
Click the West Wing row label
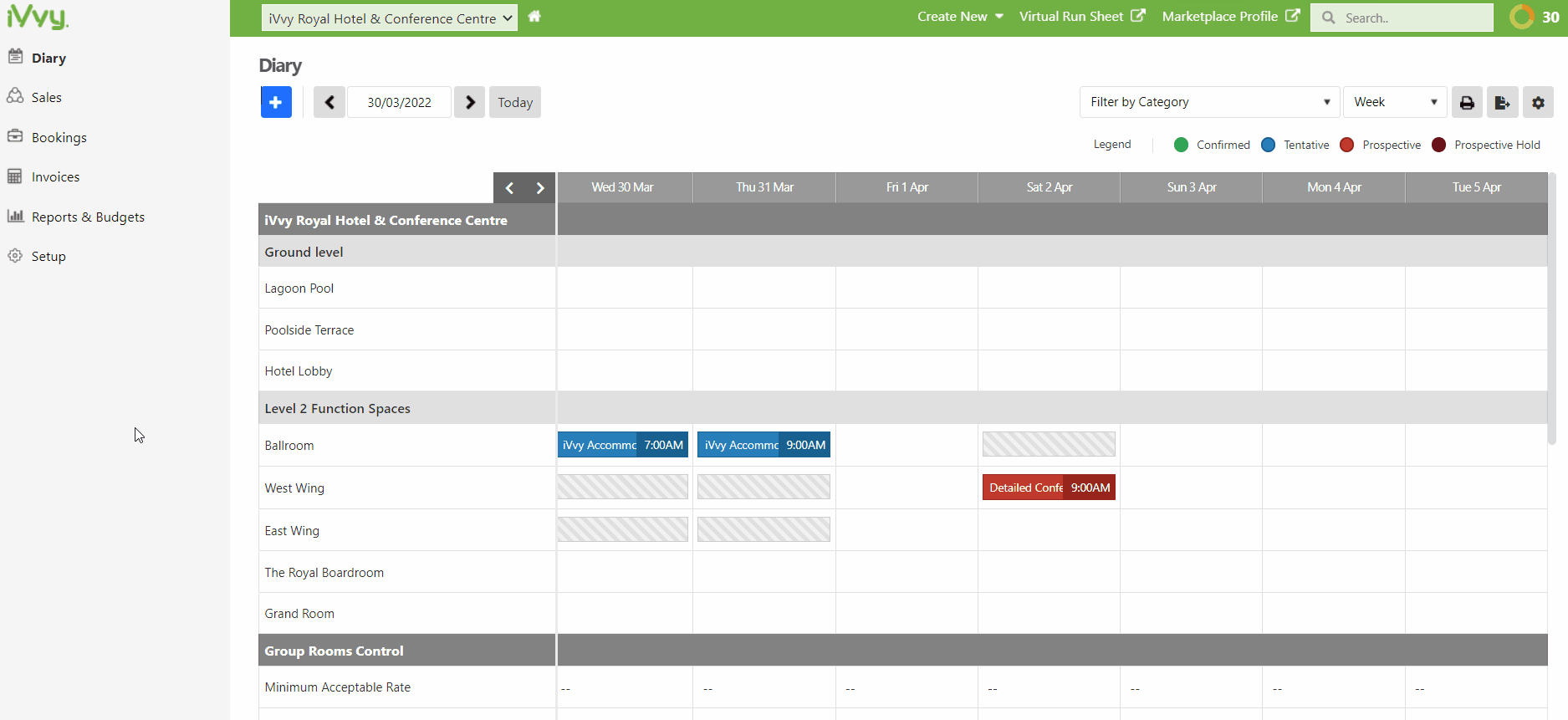tap(294, 488)
